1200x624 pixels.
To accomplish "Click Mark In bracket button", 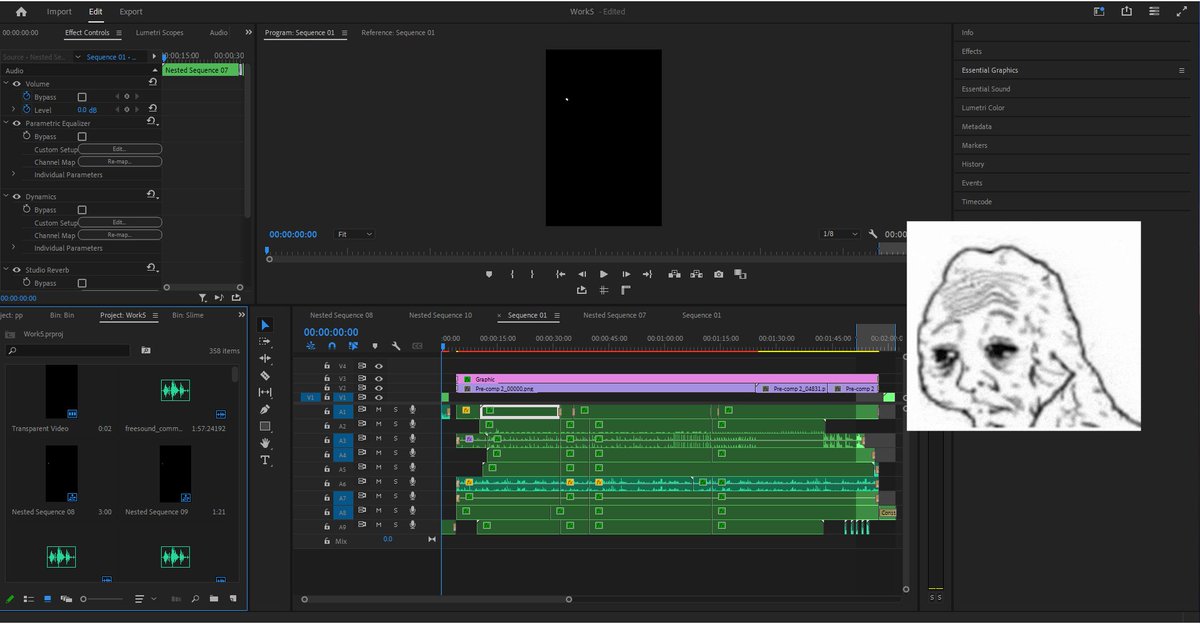I will tap(512, 274).
